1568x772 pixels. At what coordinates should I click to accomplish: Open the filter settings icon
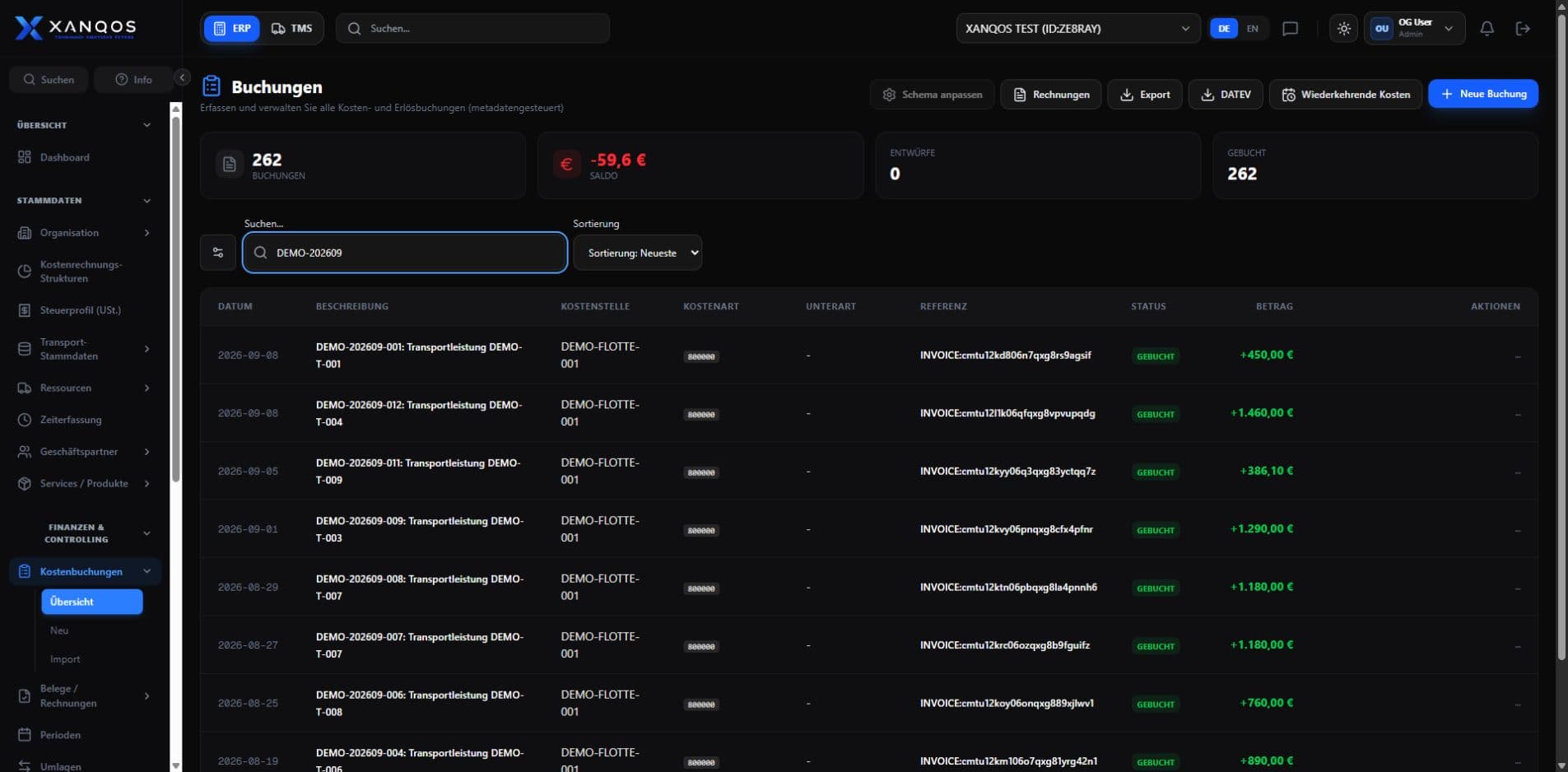(218, 253)
